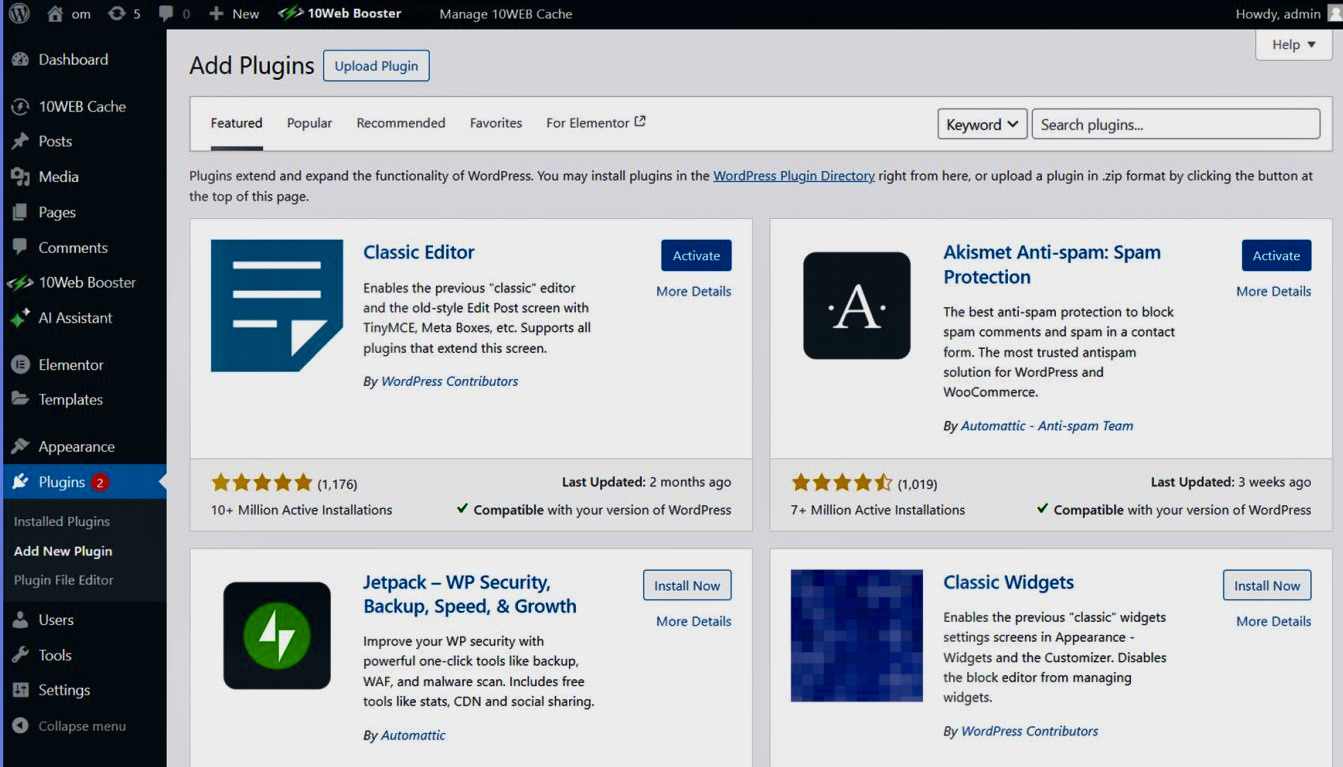
Task: Click the Collapse menu arrow icon
Action: tap(20, 726)
